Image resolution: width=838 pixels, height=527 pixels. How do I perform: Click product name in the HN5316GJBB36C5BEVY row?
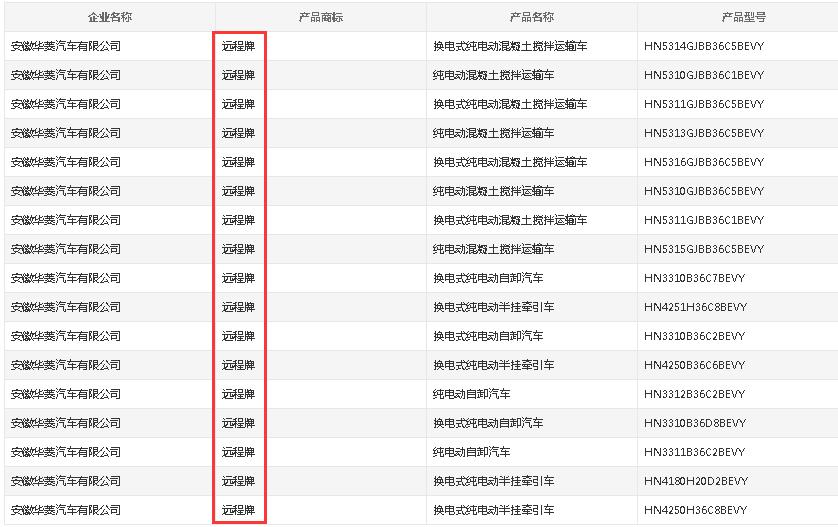510,162
